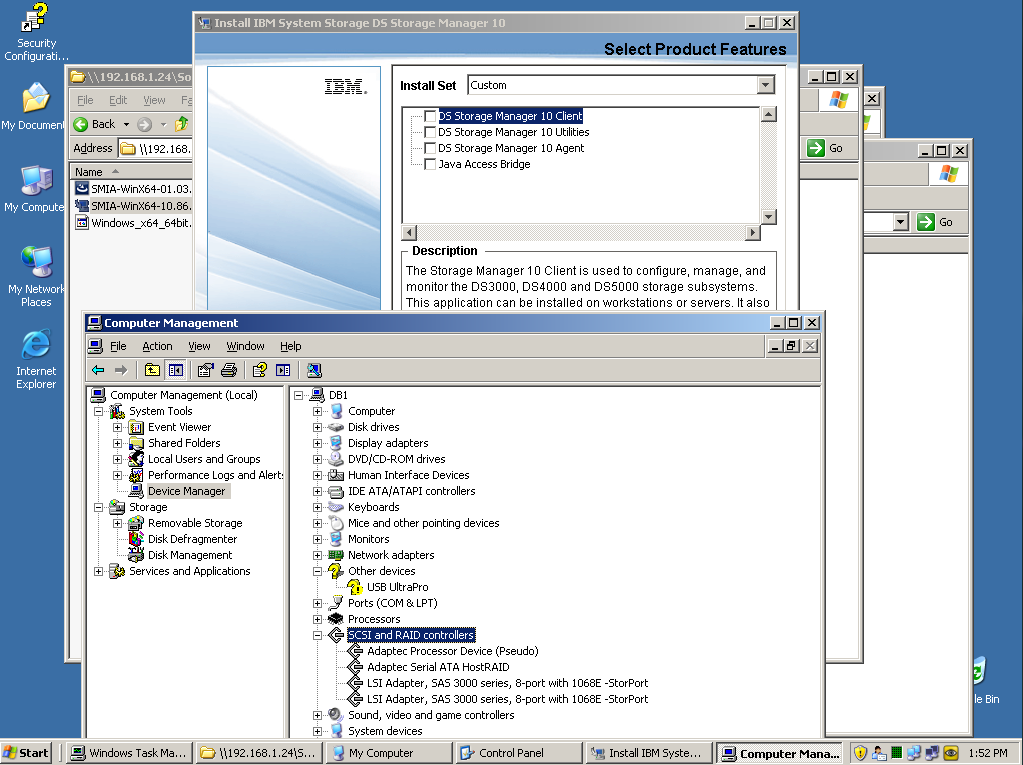Click the Back arrow in Computer Management toolbar

[98, 370]
